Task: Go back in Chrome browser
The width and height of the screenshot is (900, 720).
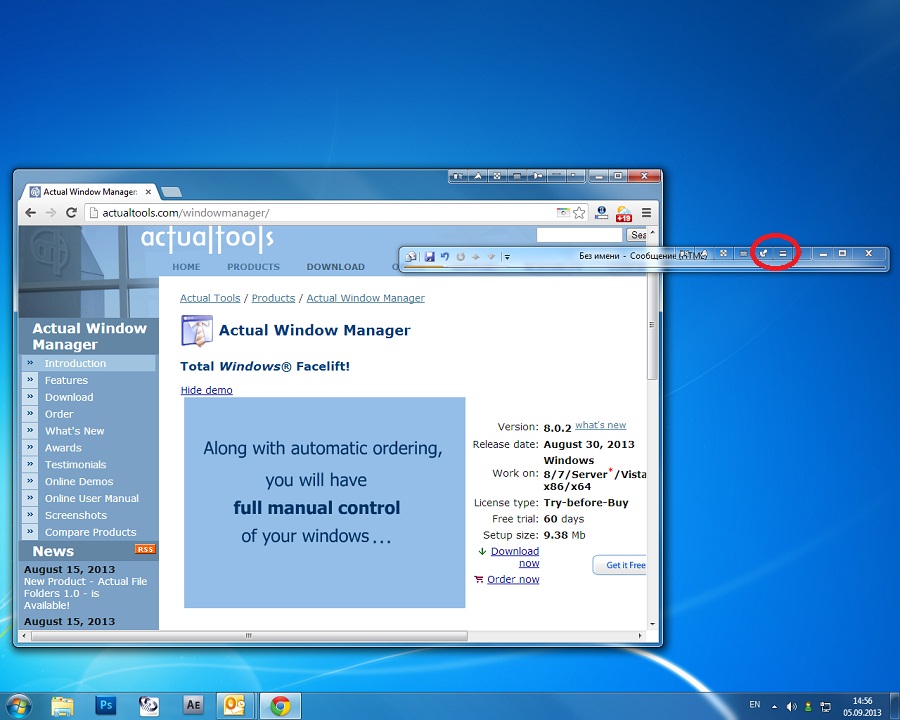Action: (30, 212)
